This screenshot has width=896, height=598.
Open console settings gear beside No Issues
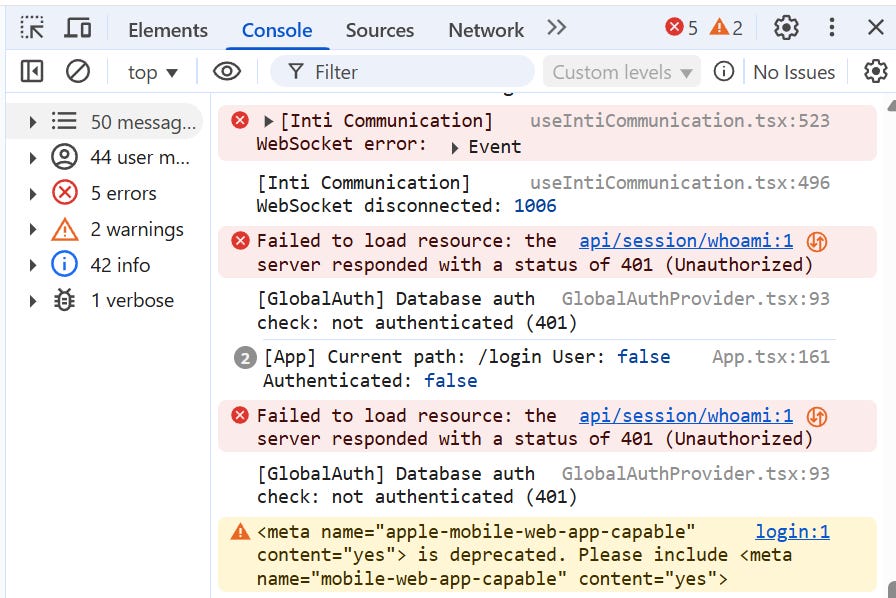tap(875, 71)
